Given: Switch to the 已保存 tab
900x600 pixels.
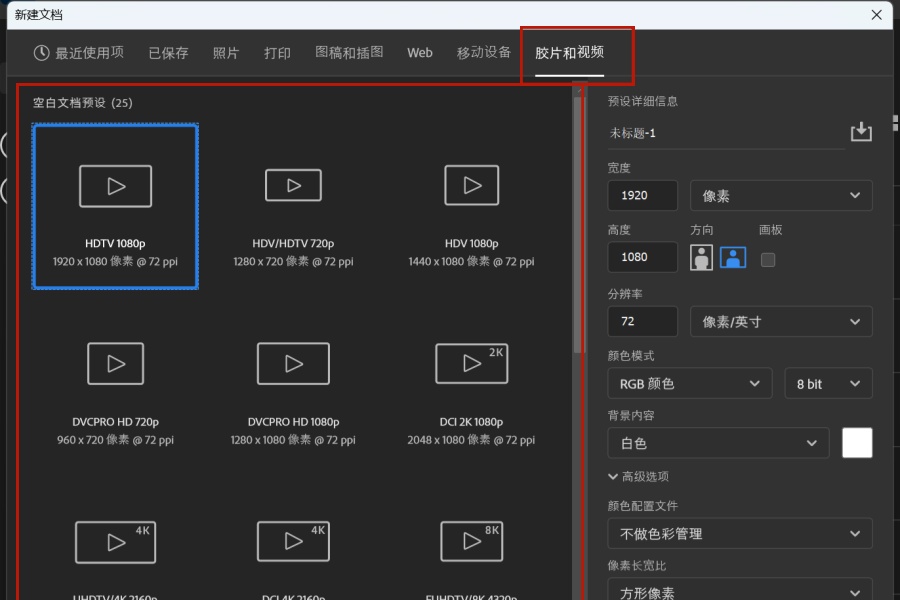Looking at the screenshot, I should (168, 53).
